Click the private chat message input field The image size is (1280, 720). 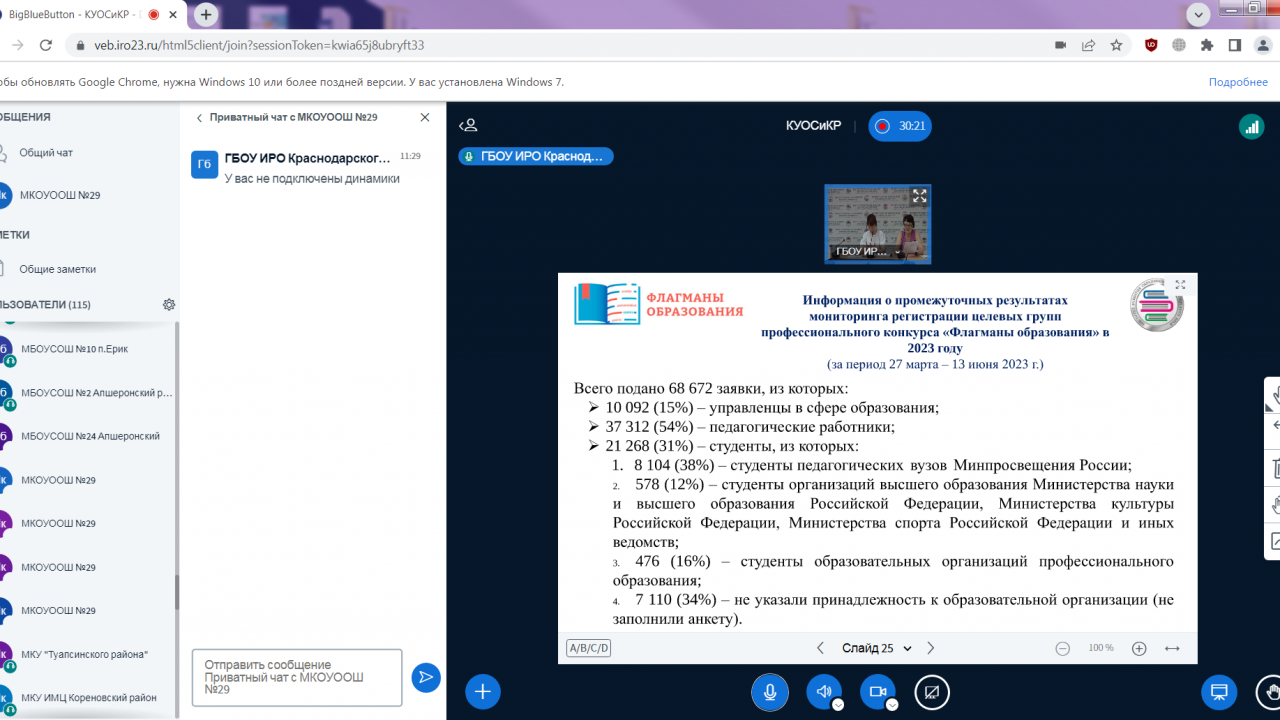(296, 677)
